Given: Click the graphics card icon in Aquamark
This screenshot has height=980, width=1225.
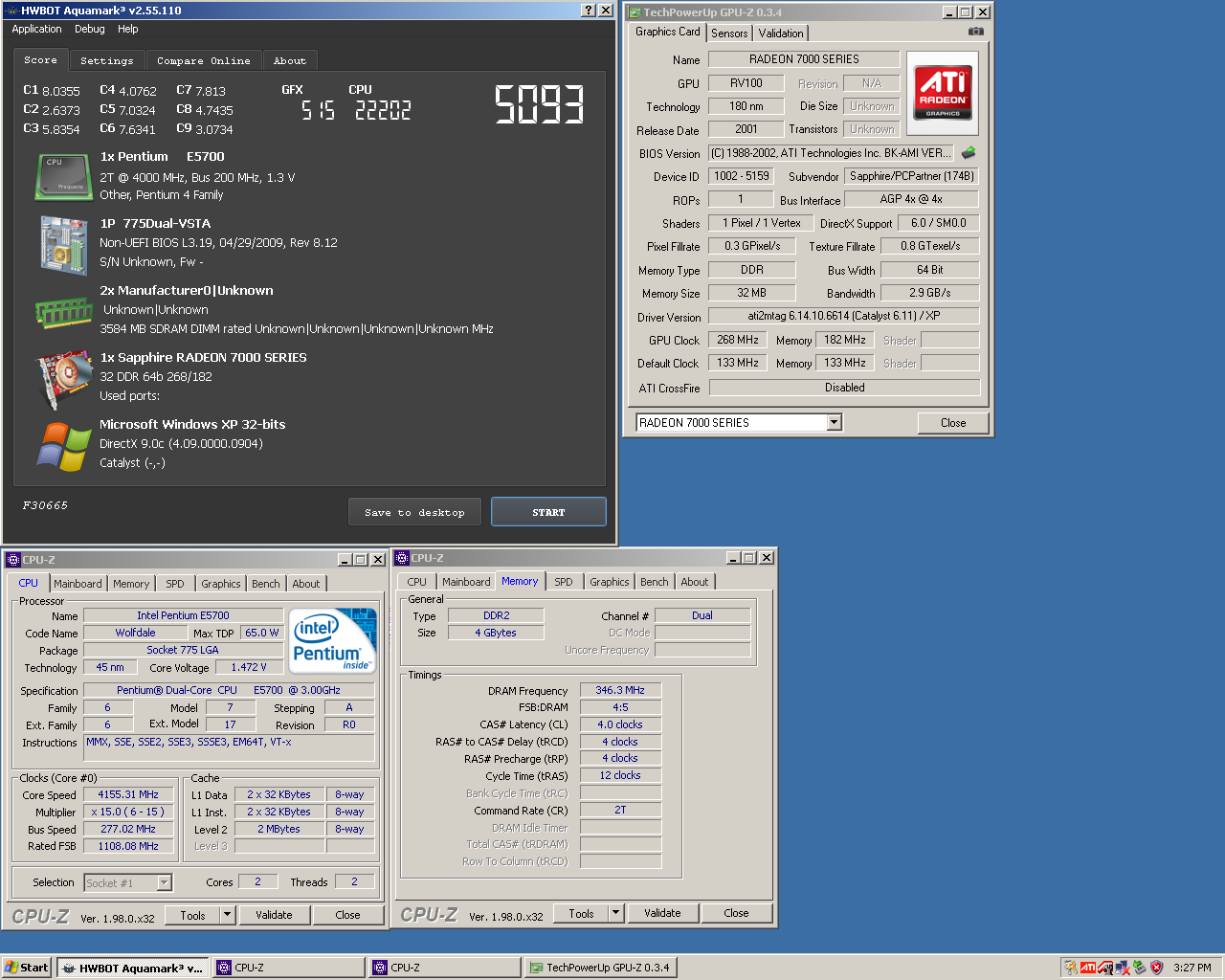Looking at the screenshot, I should [x=63, y=380].
